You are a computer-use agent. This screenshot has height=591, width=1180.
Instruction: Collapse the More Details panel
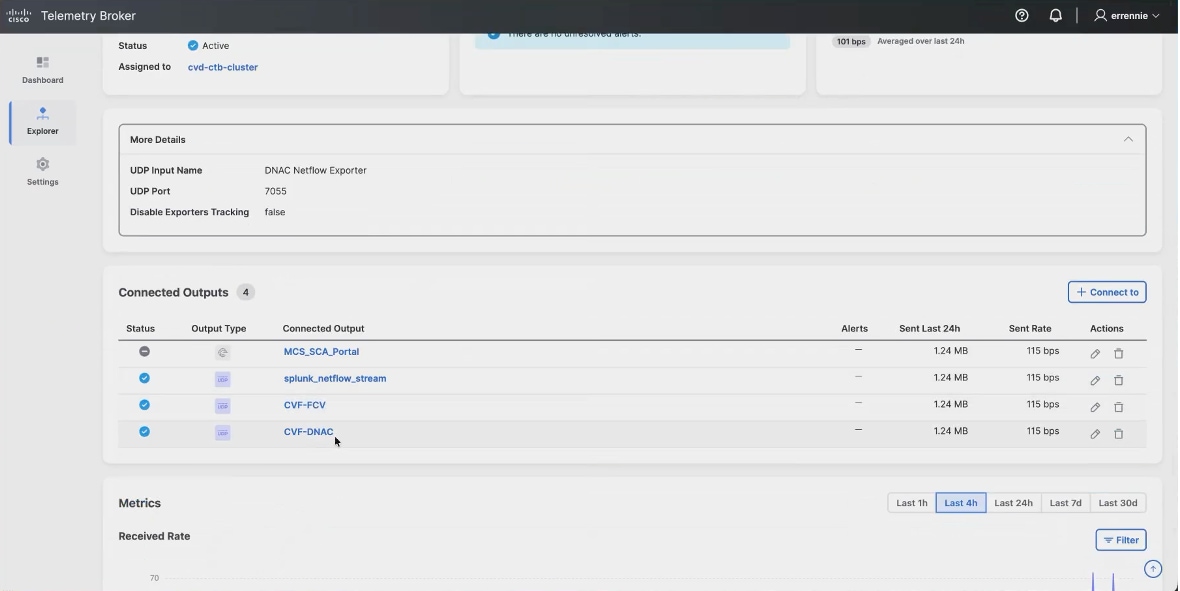[x=1128, y=139]
